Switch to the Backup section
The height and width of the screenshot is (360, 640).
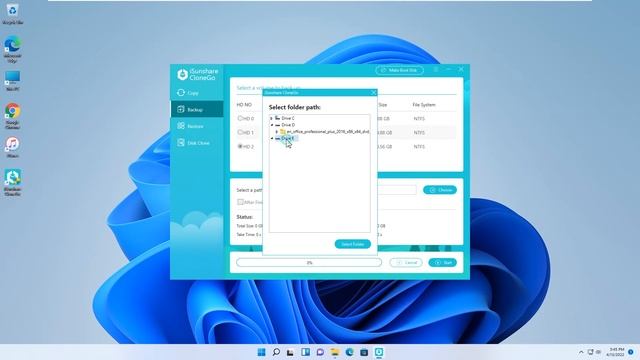197,109
